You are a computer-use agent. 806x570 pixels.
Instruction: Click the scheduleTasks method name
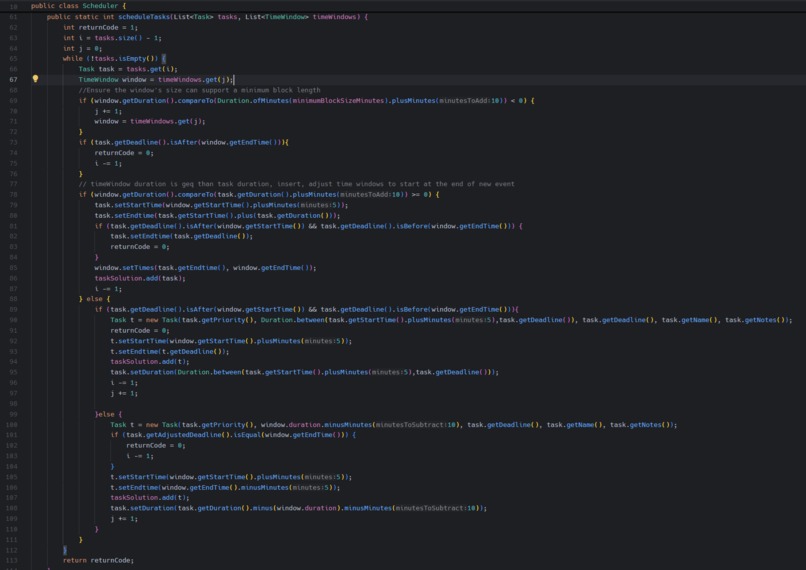pos(145,17)
